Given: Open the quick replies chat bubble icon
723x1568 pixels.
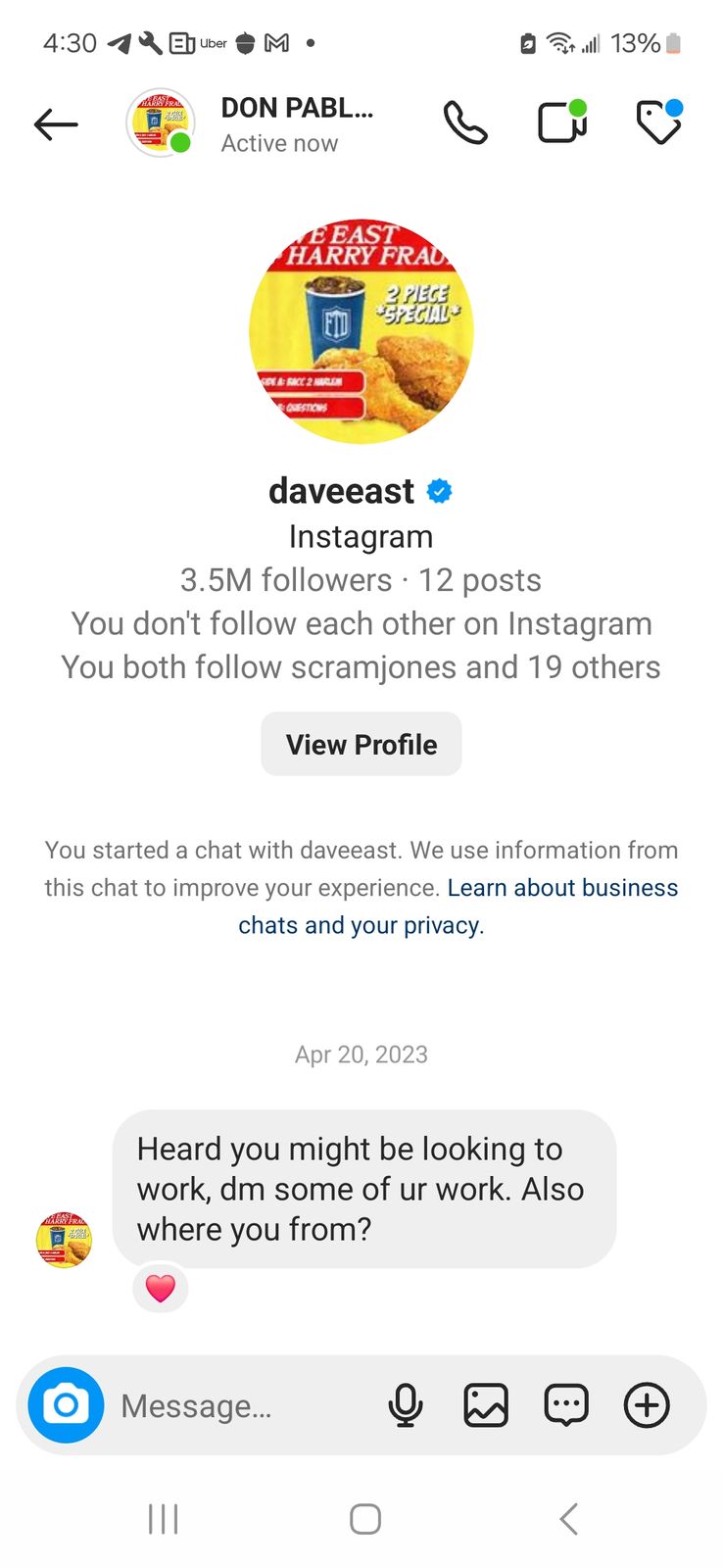Looking at the screenshot, I should pyautogui.click(x=566, y=1405).
